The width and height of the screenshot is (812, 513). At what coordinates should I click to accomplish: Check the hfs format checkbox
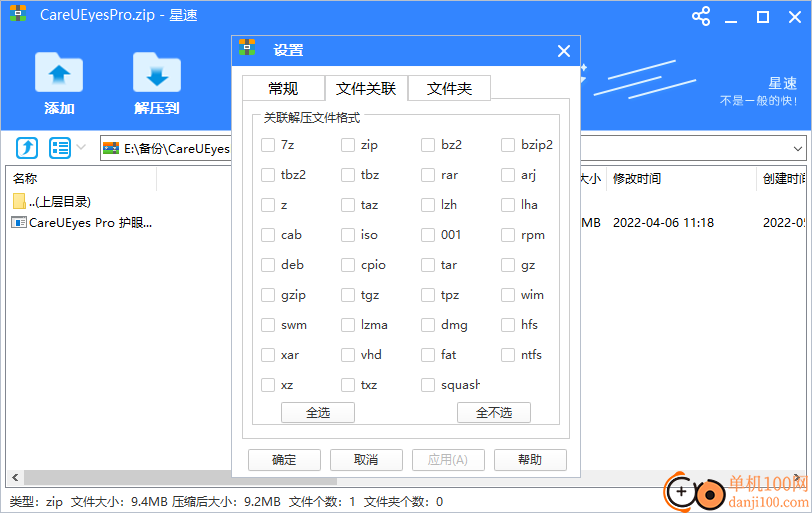click(x=508, y=325)
